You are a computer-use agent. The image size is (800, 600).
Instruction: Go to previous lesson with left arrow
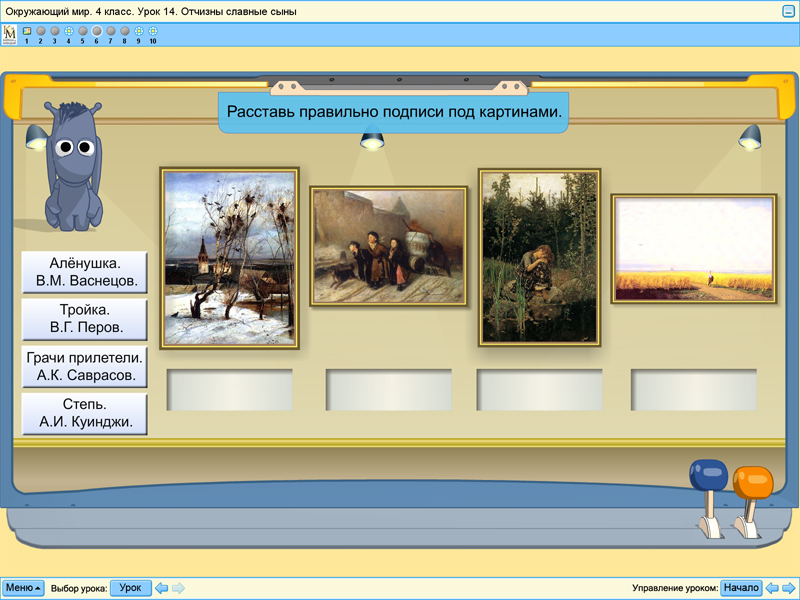(161, 588)
